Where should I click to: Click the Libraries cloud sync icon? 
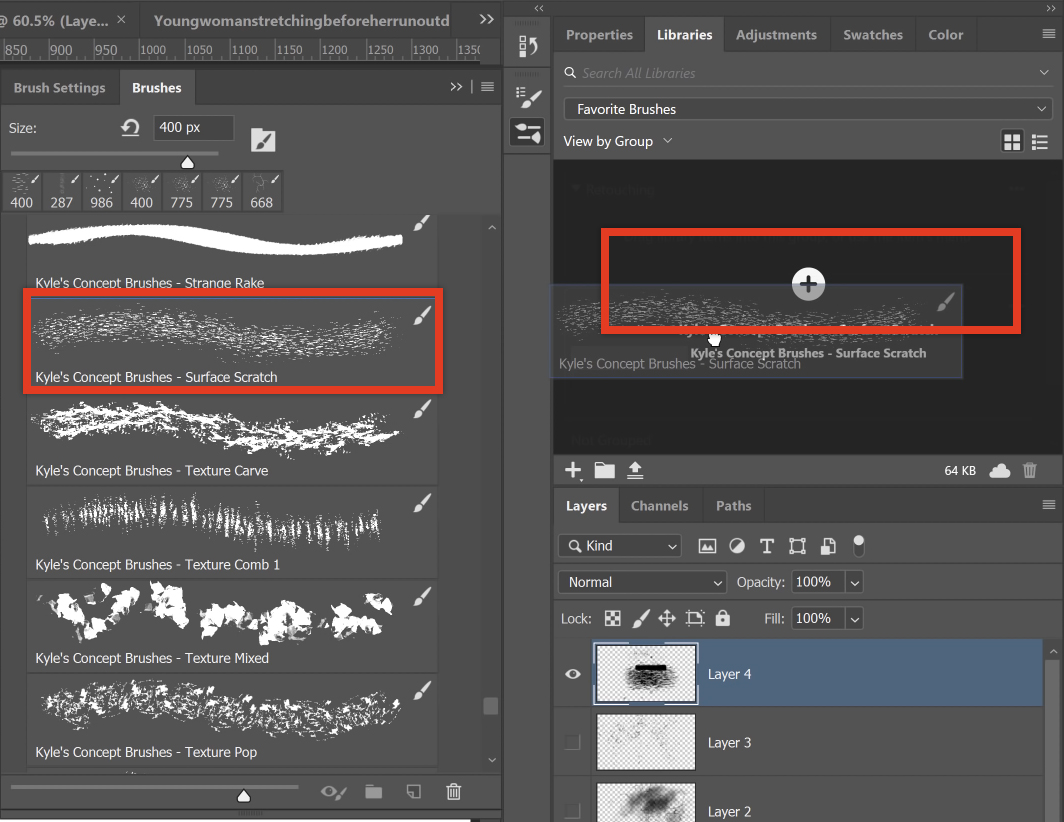coord(999,470)
